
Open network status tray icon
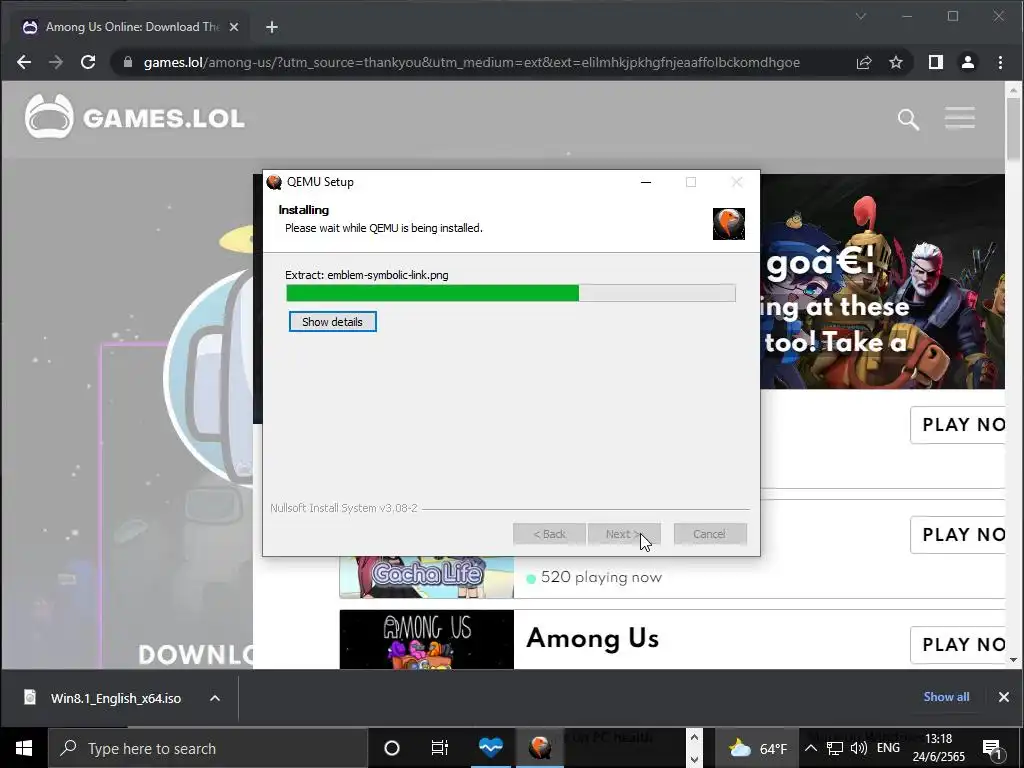(x=835, y=748)
